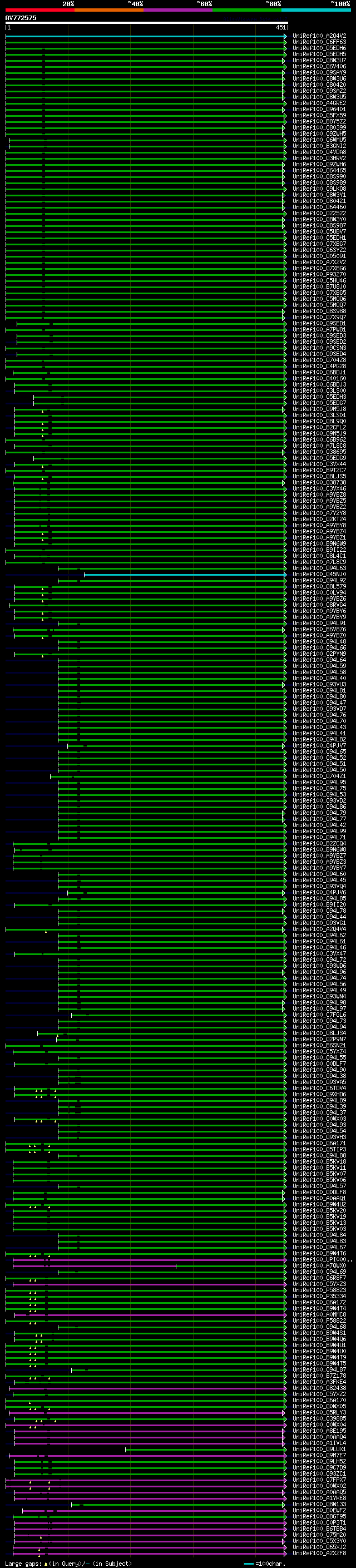This screenshot has height=1568, width=356.
Task: Open hit UniRef100_C6FF63
Action: [319, 42]
